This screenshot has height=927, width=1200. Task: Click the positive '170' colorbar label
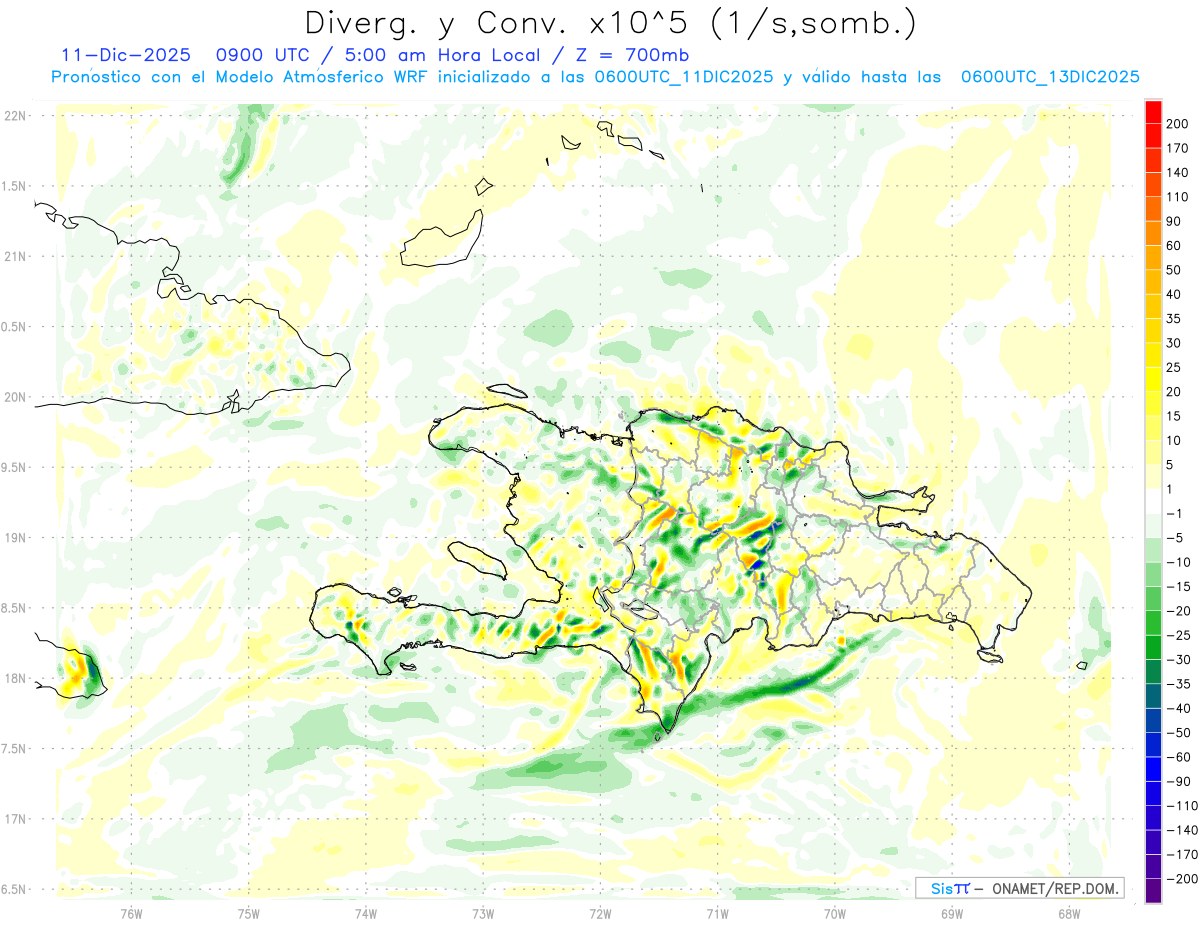coord(1177,148)
